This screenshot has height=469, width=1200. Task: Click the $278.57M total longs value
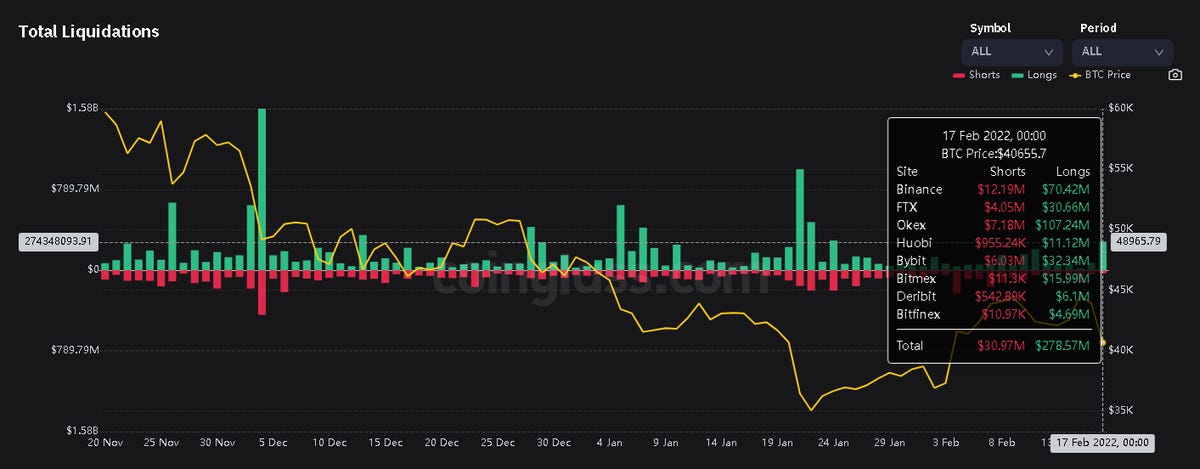1062,345
